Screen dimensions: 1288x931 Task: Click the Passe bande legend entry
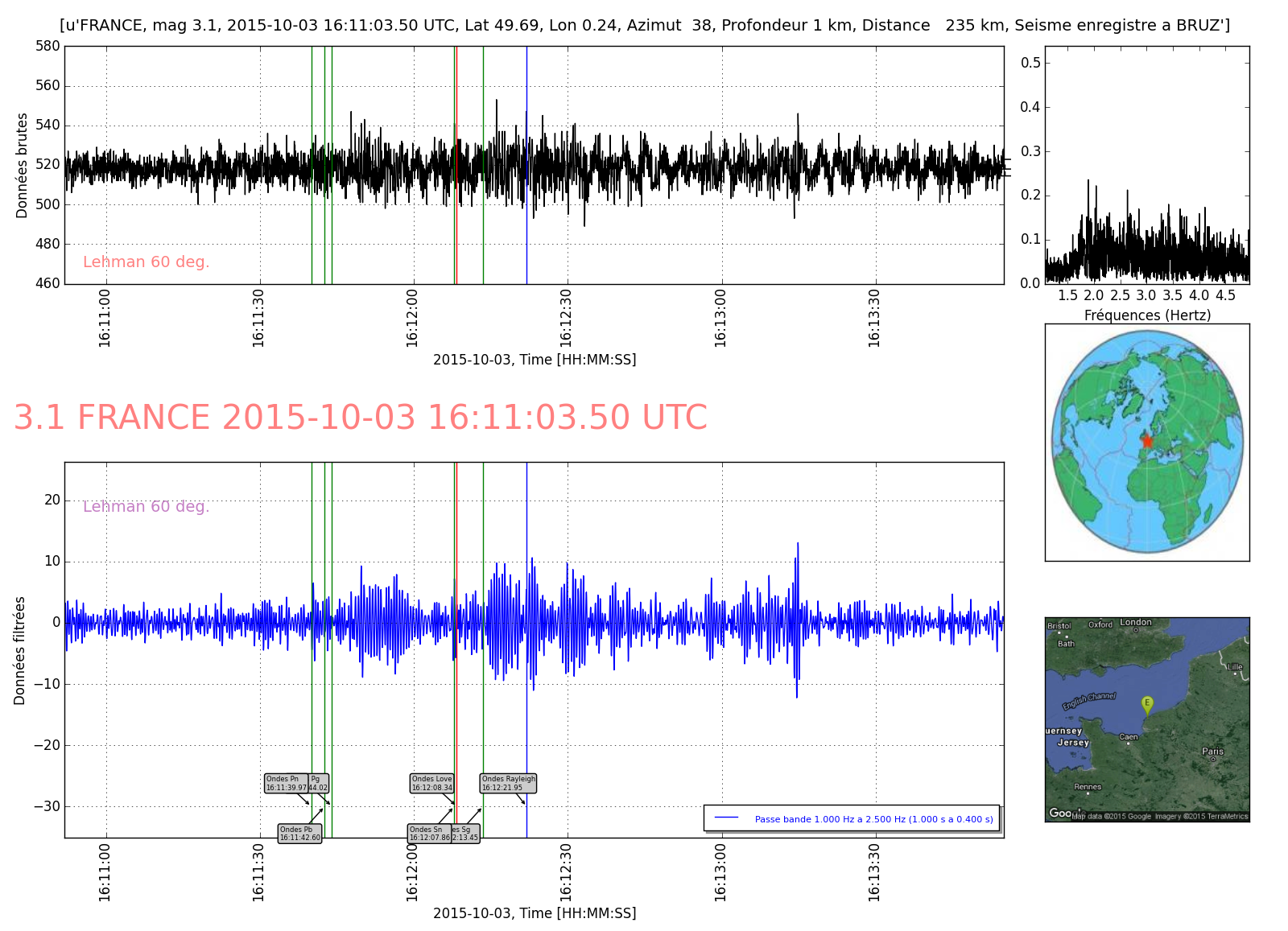873,819
